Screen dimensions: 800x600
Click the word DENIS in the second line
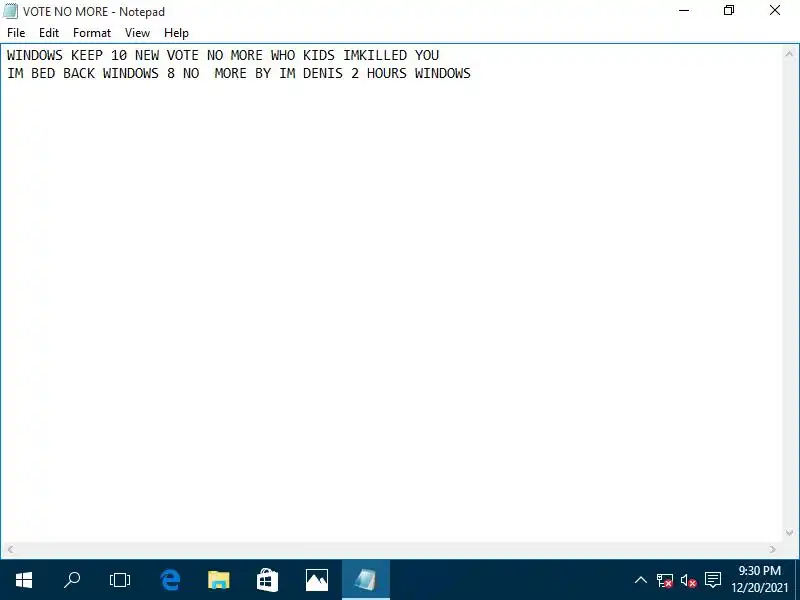323,73
